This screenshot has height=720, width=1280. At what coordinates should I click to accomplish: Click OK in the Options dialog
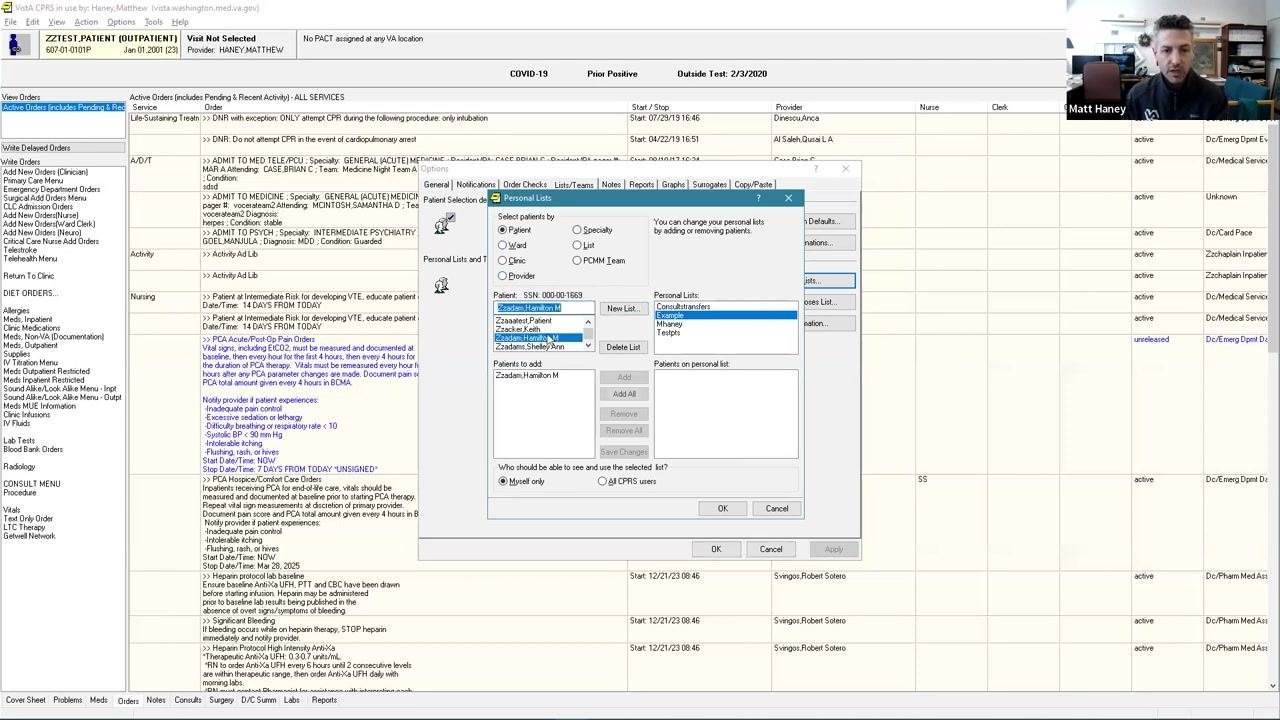coord(716,549)
